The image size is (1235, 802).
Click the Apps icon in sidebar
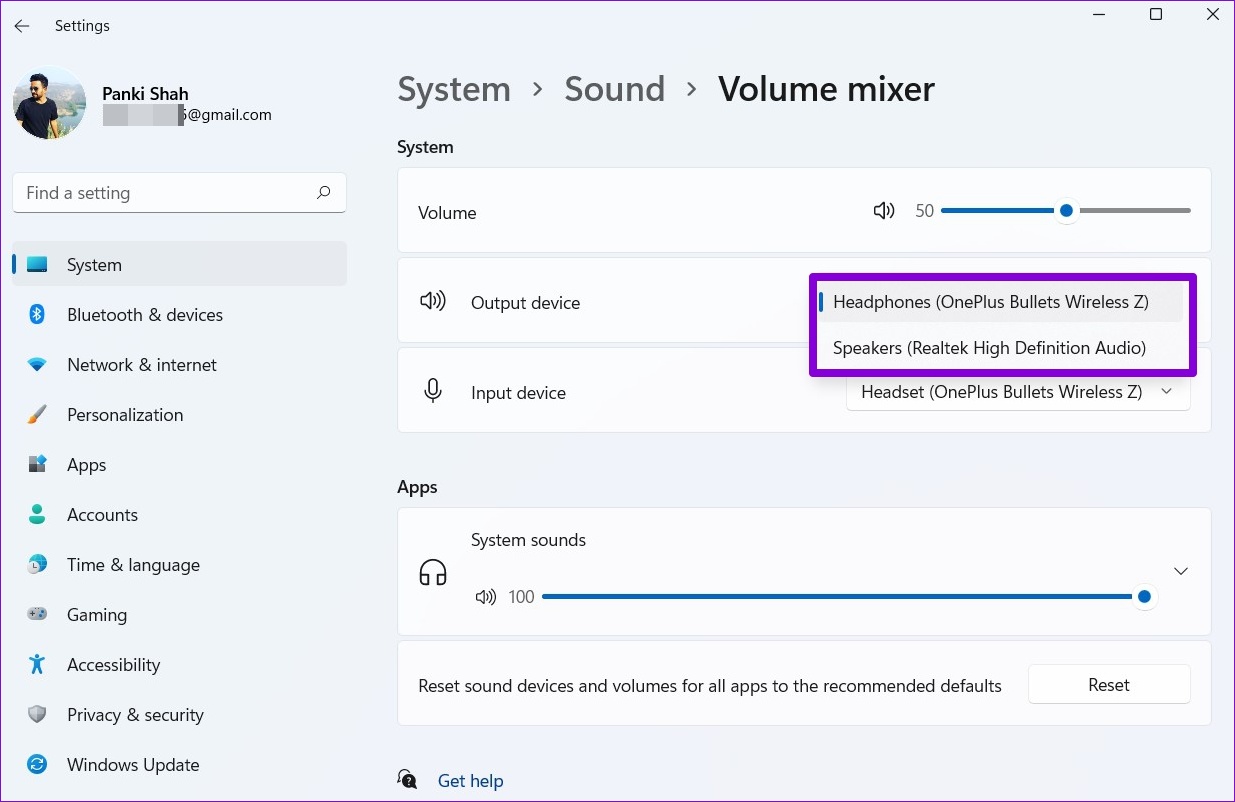click(37, 465)
